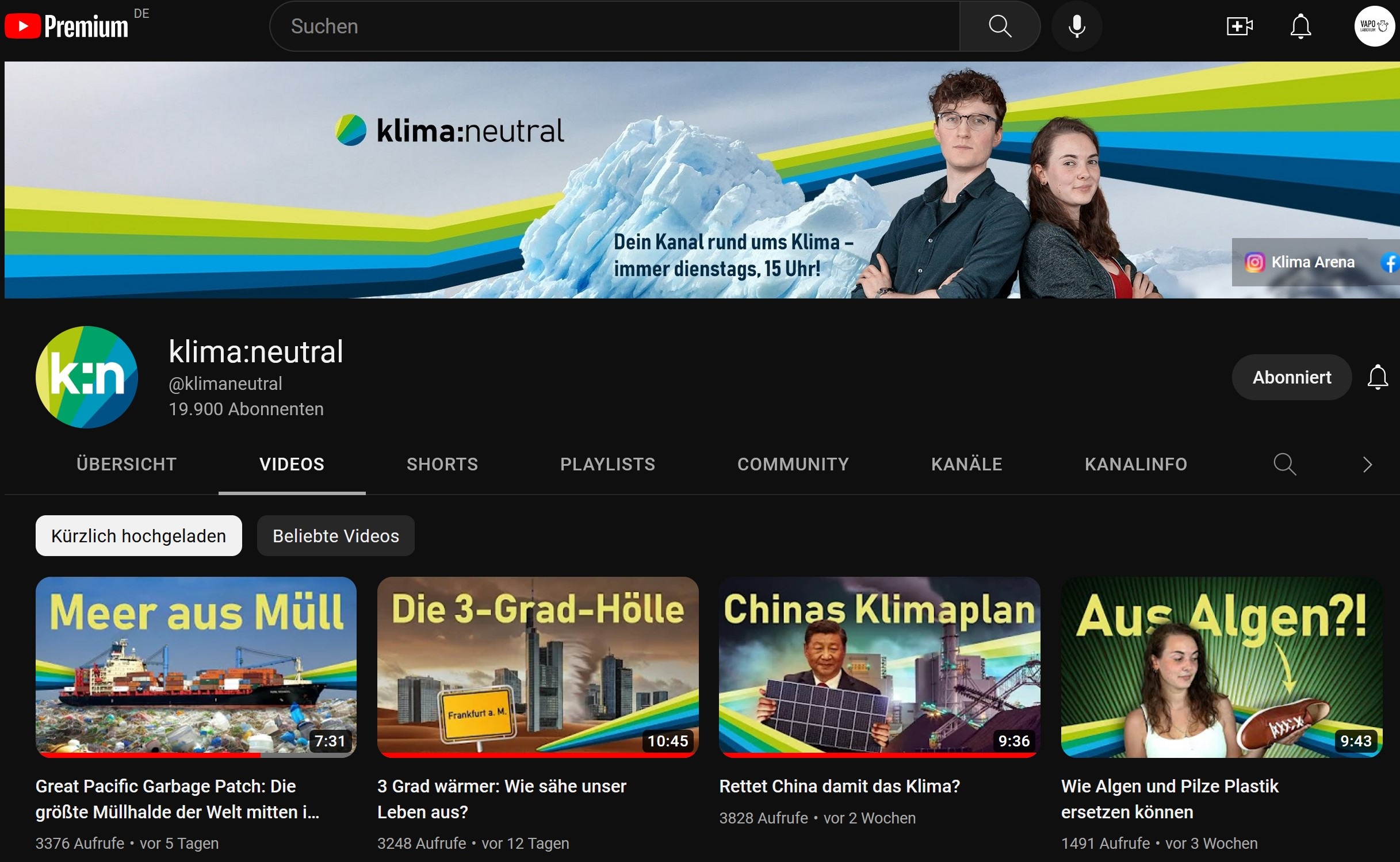This screenshot has width=1400, height=862.
Task: Click the 9:36 duration badge
Action: click(1013, 741)
